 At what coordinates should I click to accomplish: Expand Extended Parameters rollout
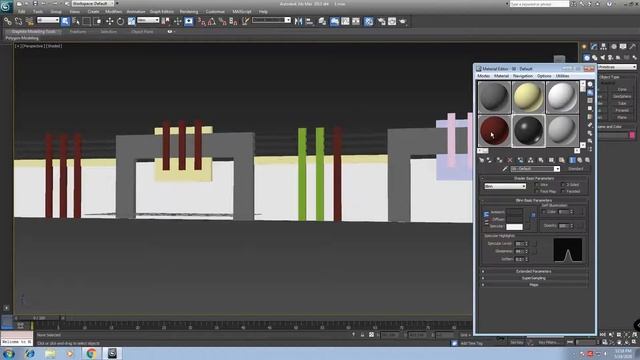pos(534,271)
